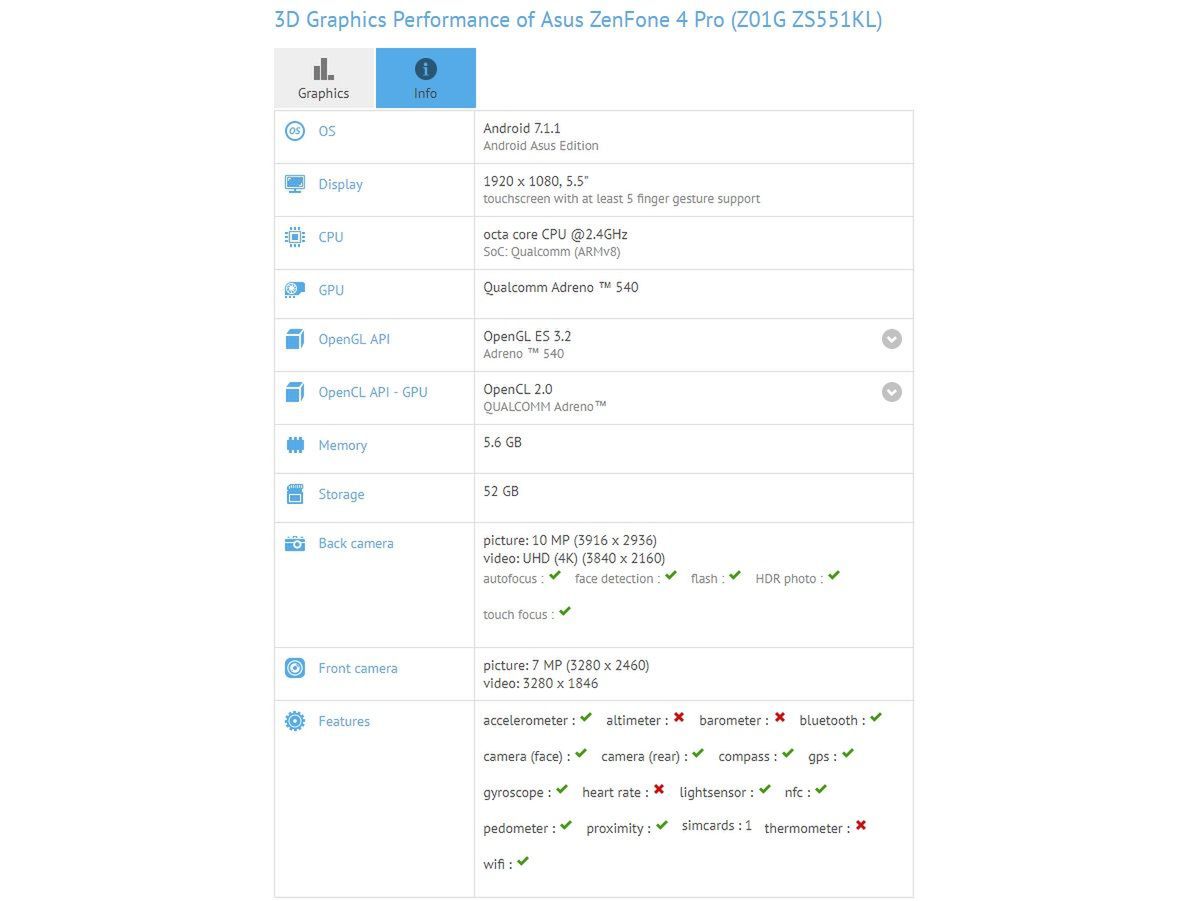Click the Back camera icon
The width and height of the screenshot is (1181, 901).
[x=294, y=543]
